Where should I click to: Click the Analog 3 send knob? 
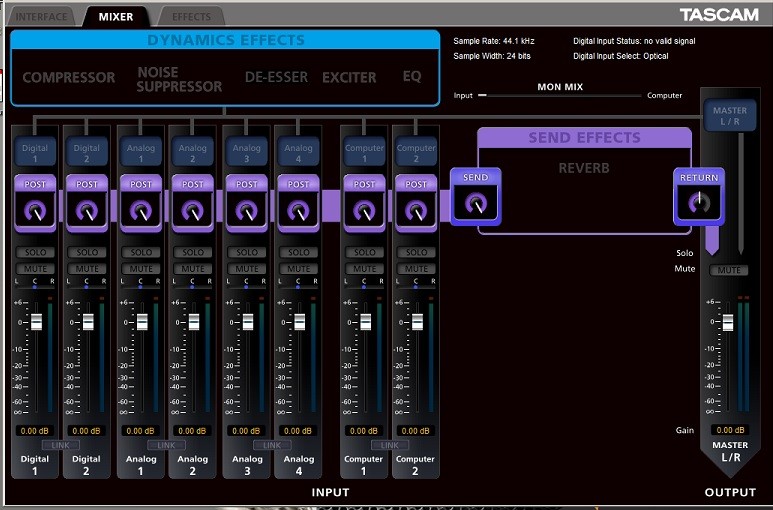(247, 210)
